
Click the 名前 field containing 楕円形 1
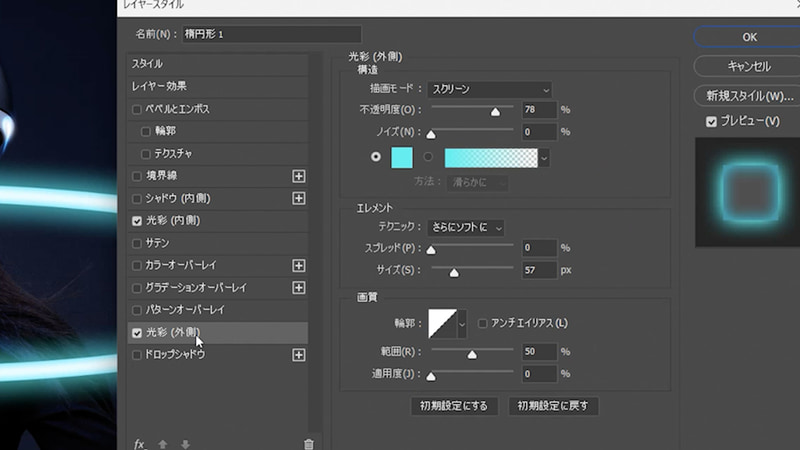pyautogui.click(x=272, y=34)
